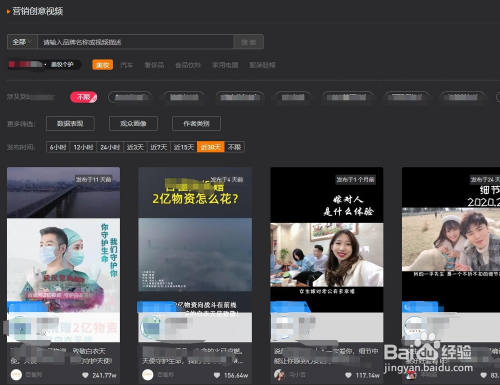Click the 156.64w like count
This screenshot has width=500, height=385.
pos(236,376)
